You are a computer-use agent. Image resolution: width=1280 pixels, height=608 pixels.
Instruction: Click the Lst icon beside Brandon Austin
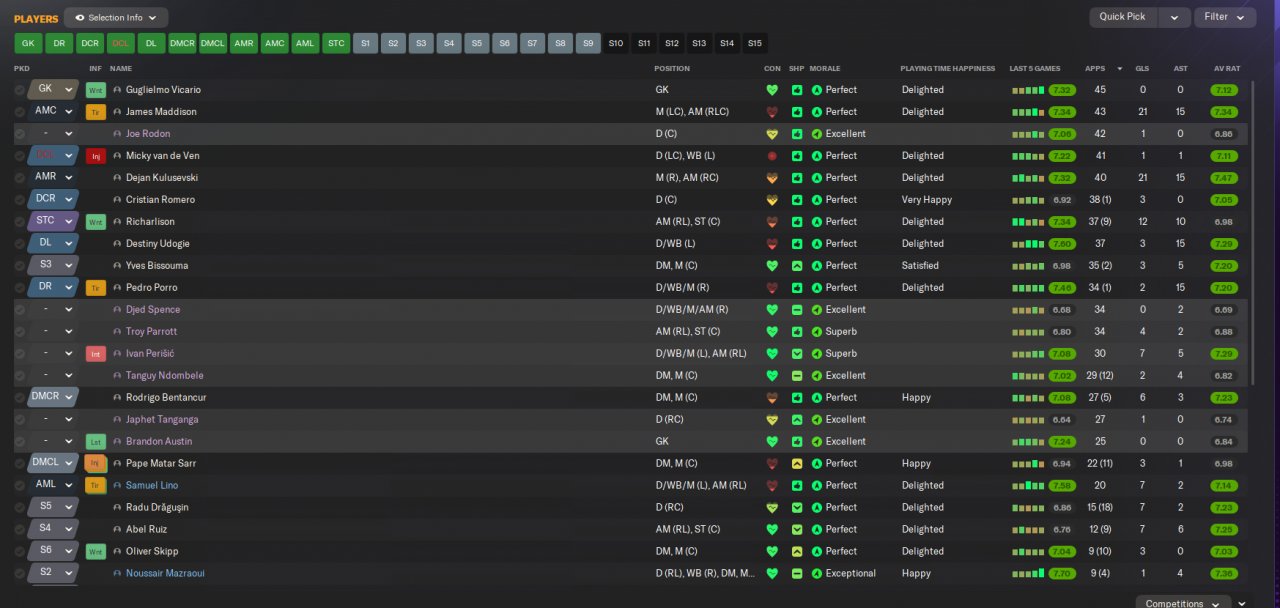96,442
